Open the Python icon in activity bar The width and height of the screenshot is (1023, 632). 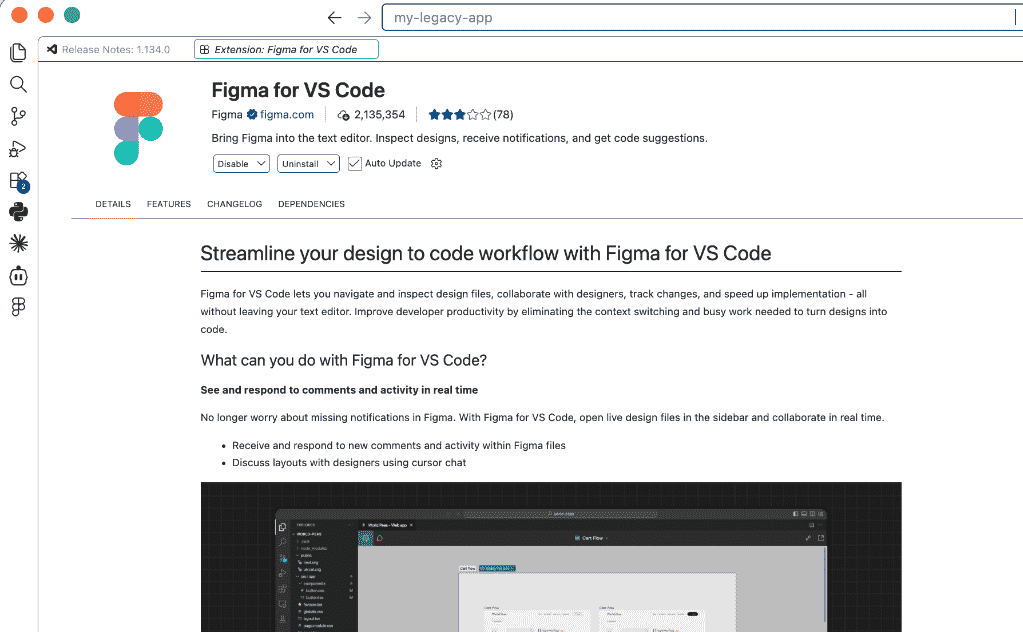point(18,212)
